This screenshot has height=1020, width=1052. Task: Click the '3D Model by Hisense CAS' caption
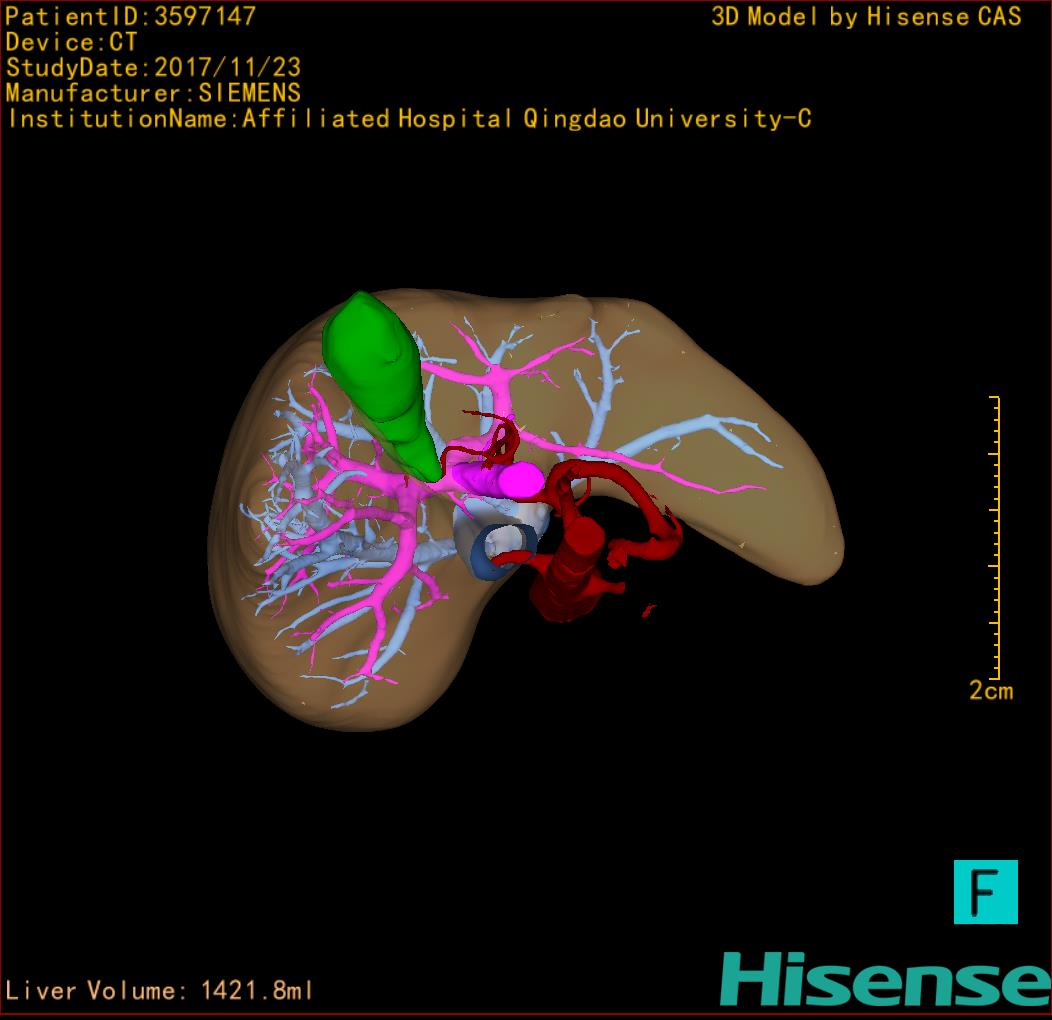point(866,17)
